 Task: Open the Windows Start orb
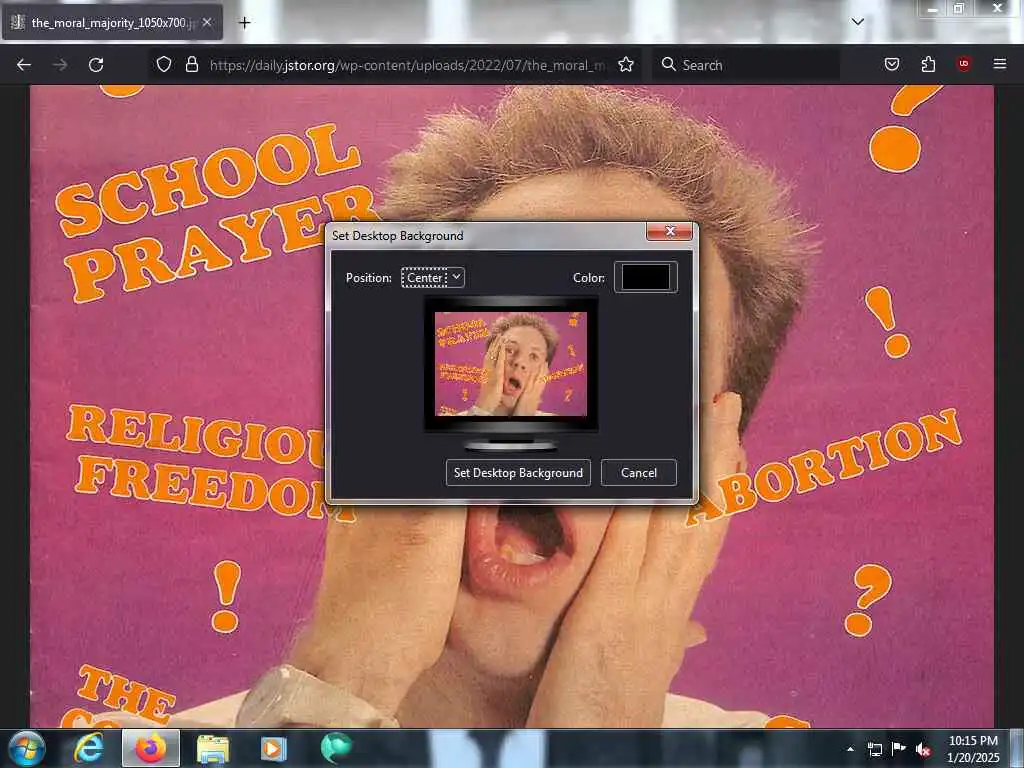27,748
